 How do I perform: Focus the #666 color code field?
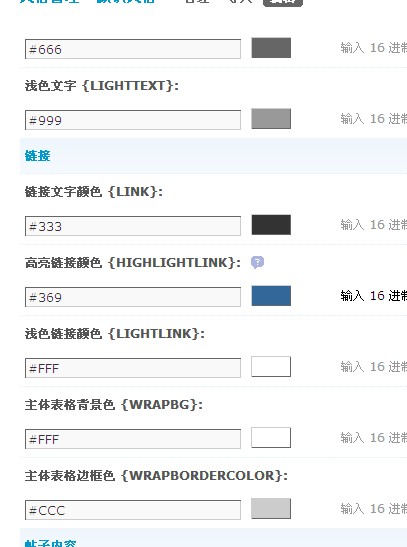(133, 49)
